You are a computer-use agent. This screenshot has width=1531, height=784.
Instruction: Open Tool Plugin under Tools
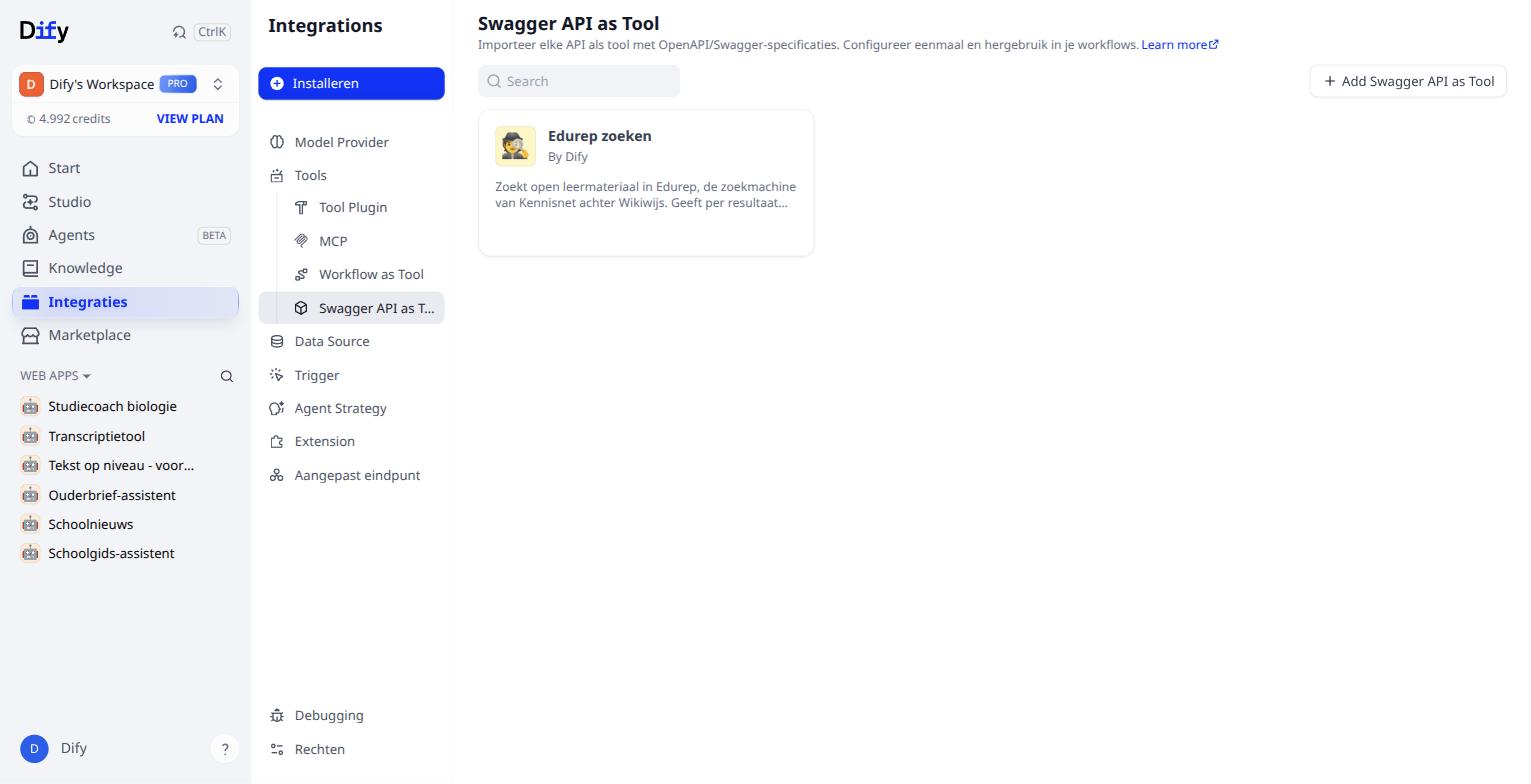pos(351,207)
